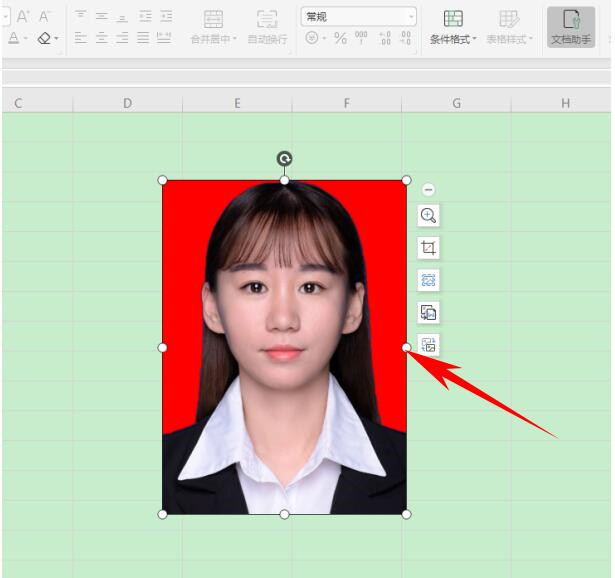Click the 合并居中 merge button
615x578 pixels.
click(x=213, y=27)
